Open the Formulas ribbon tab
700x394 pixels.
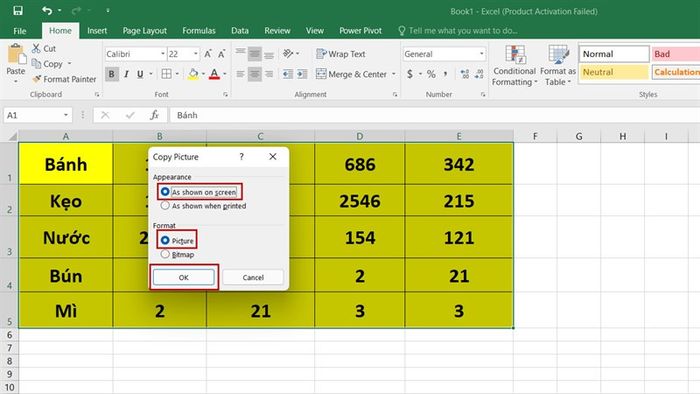click(199, 31)
